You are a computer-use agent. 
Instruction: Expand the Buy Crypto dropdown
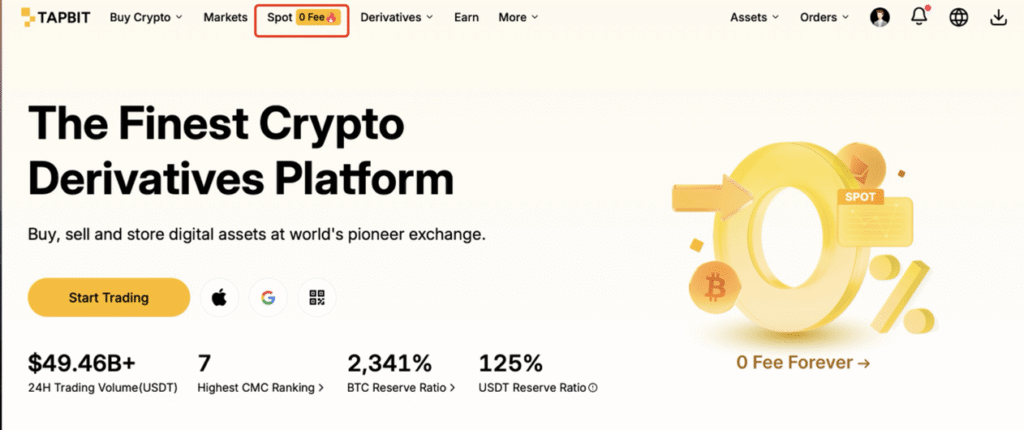click(x=146, y=17)
